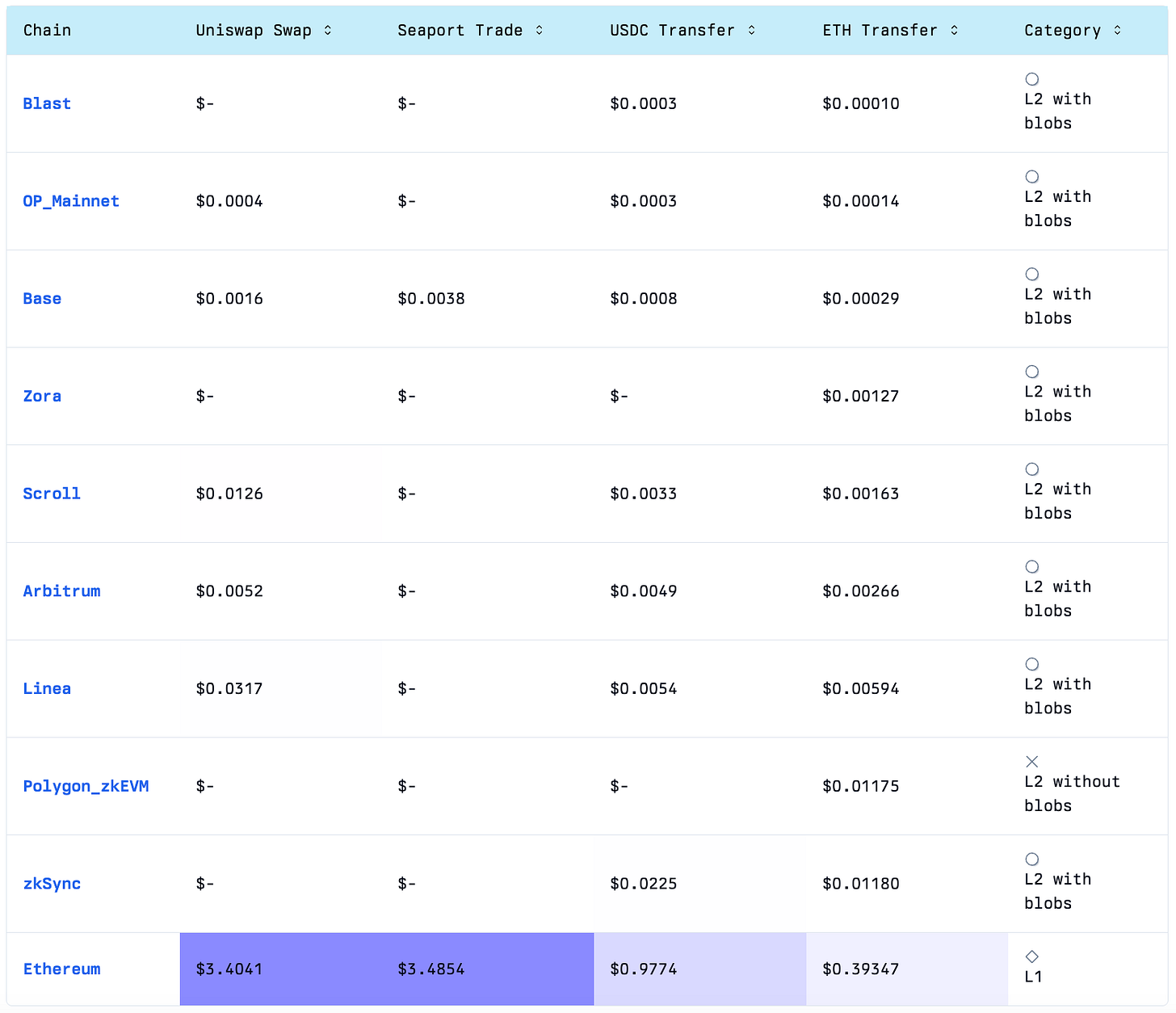
Task: Sort by ETH Transfer column arrows
Action: click(955, 30)
